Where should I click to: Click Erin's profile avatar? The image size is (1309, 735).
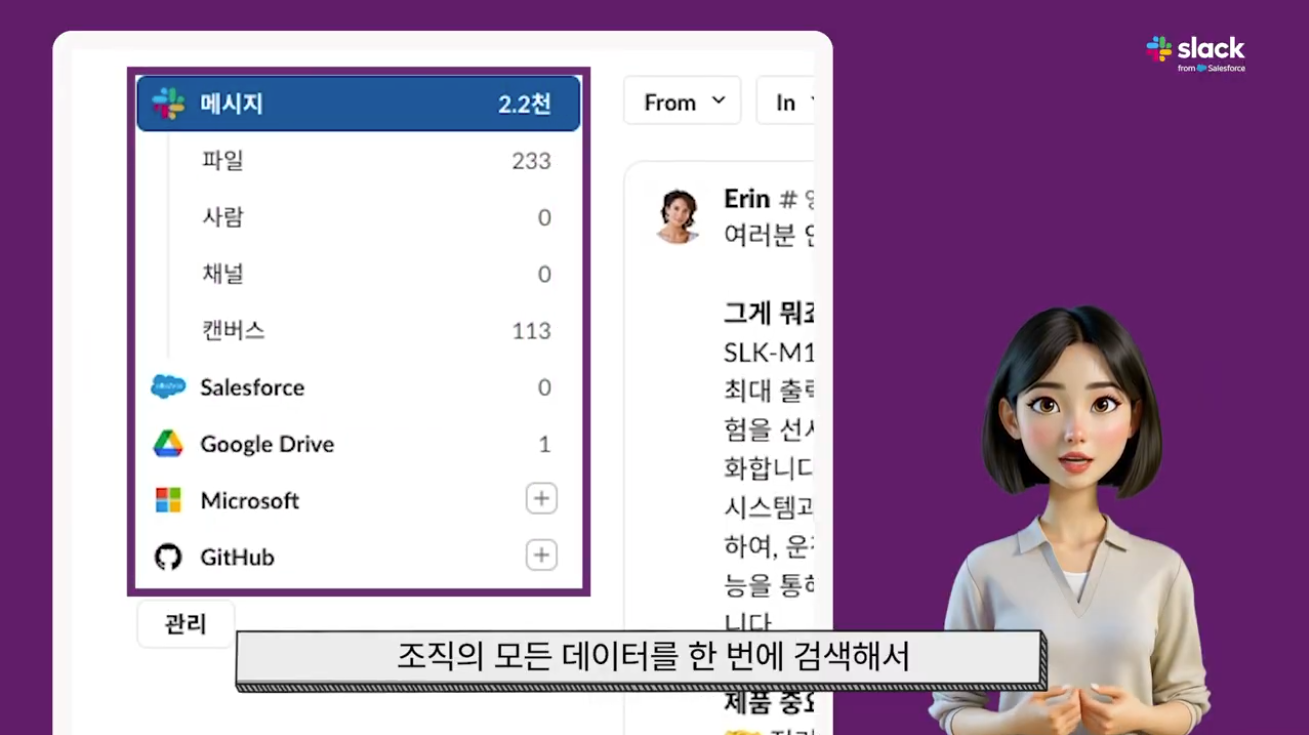677,216
